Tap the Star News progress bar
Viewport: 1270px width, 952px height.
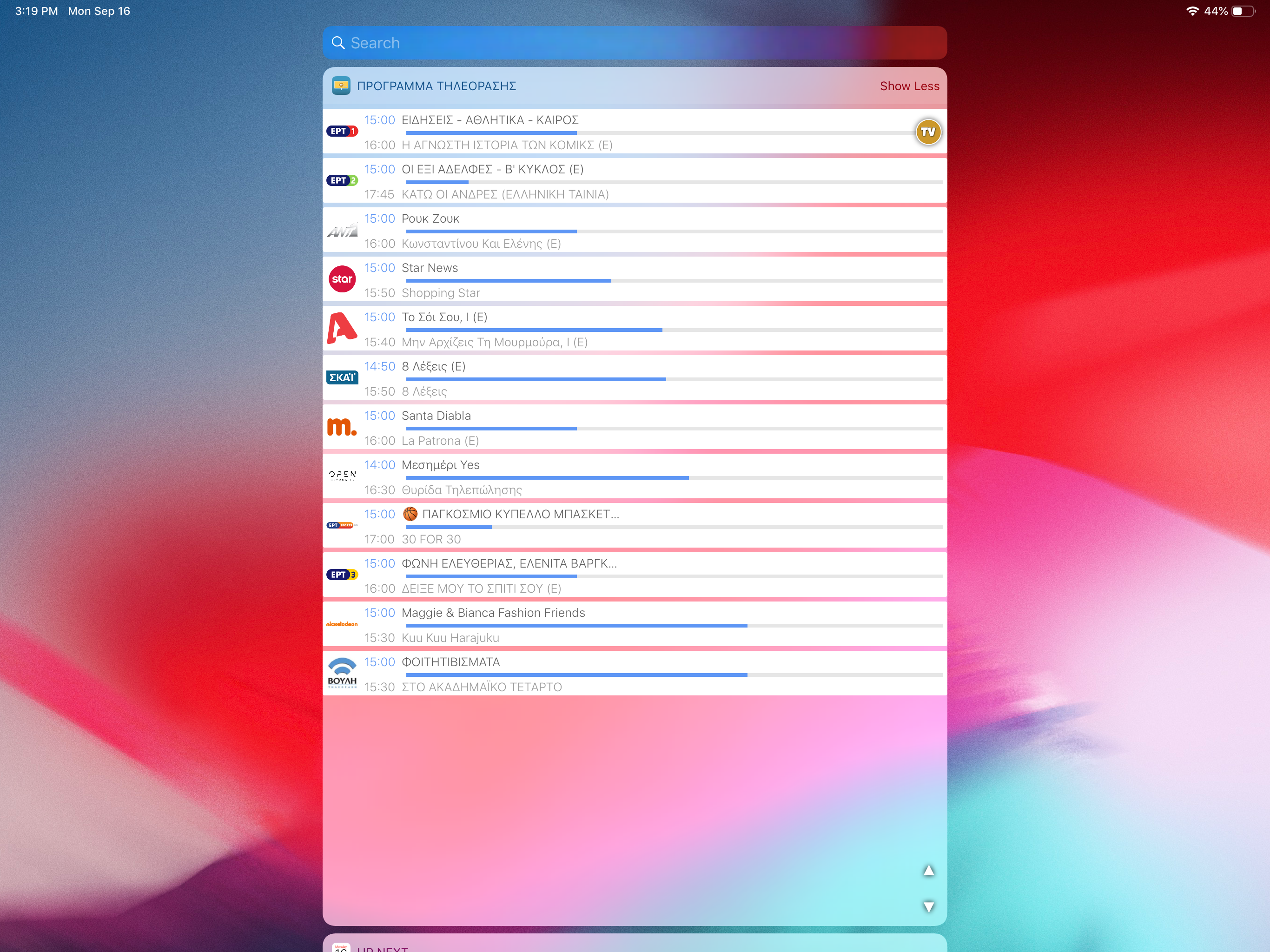(674, 281)
